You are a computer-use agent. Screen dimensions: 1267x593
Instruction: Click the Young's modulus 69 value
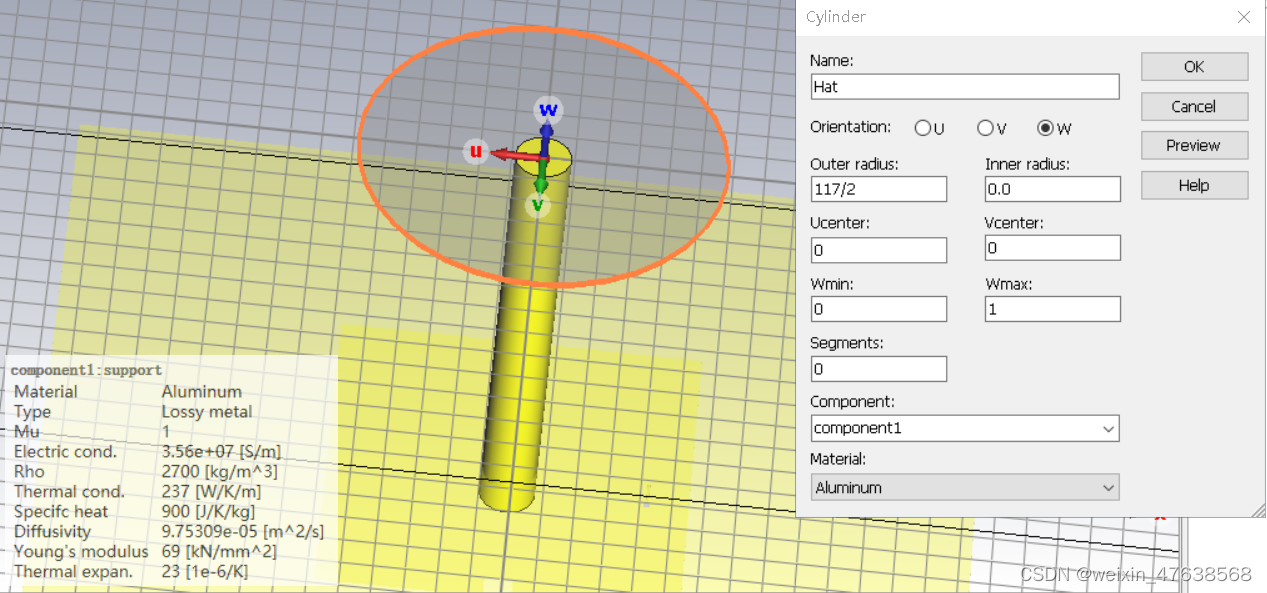pos(219,552)
